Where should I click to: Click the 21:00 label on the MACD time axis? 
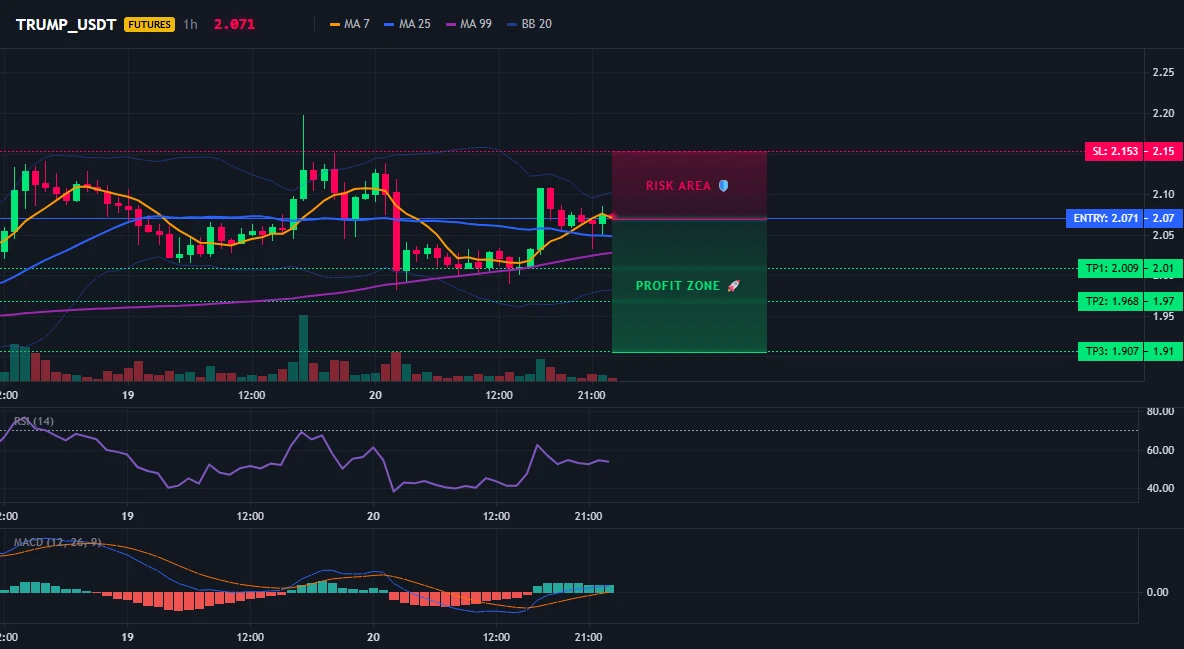pyautogui.click(x=589, y=637)
